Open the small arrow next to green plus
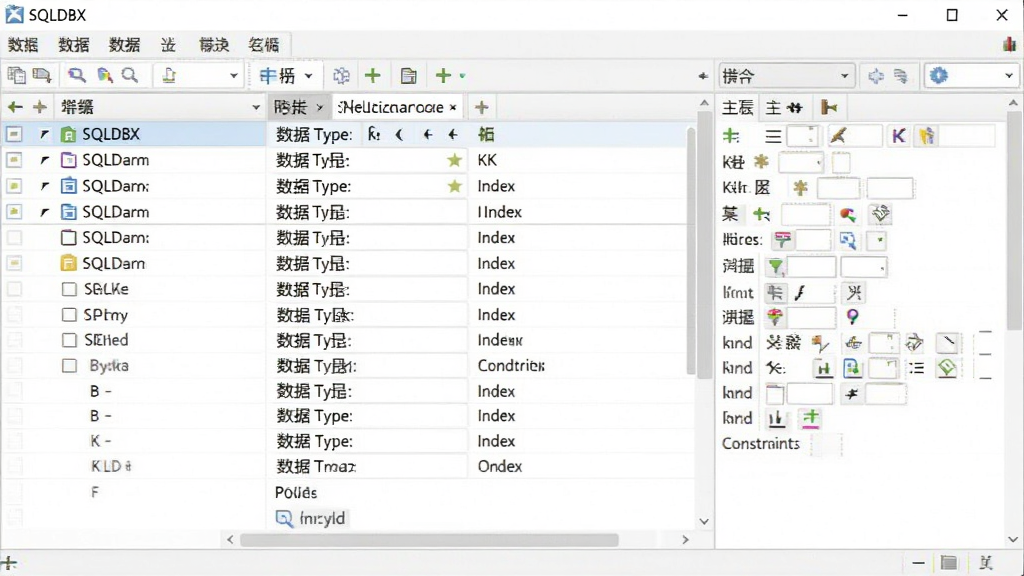The width and height of the screenshot is (1024, 576). click(x=462, y=76)
